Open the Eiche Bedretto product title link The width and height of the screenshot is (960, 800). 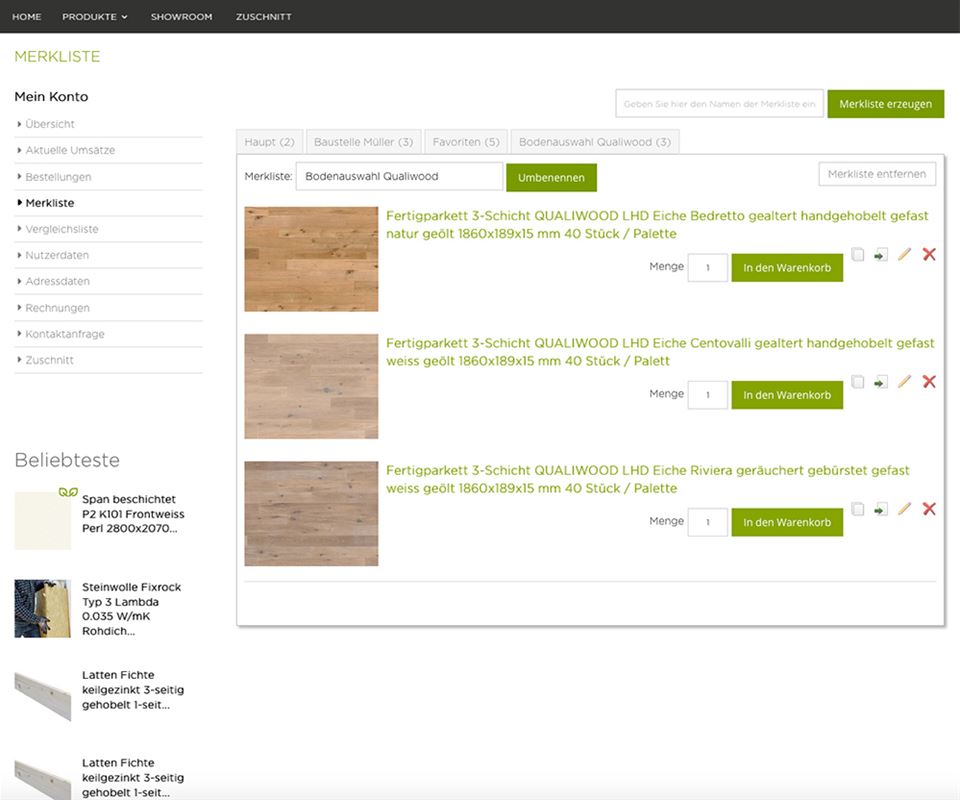click(x=657, y=225)
